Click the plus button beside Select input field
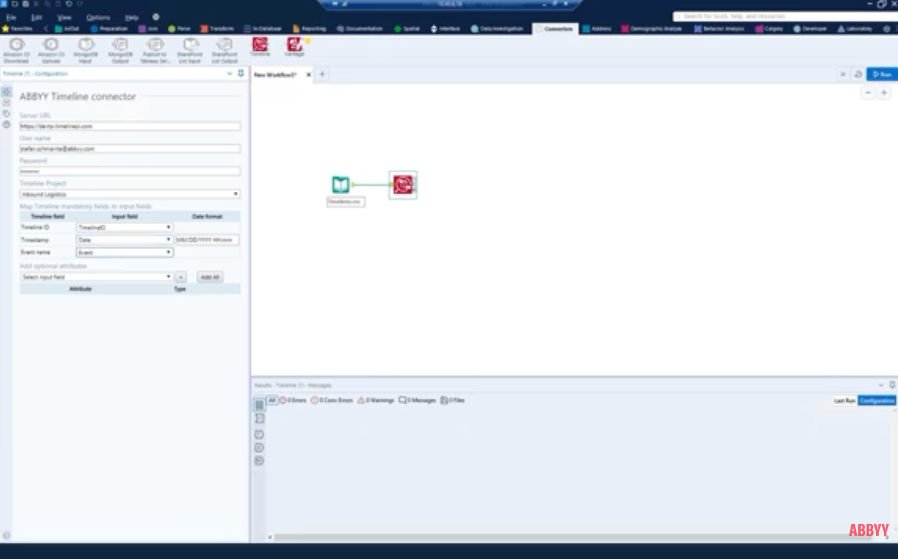The image size is (898, 559). tap(180, 277)
